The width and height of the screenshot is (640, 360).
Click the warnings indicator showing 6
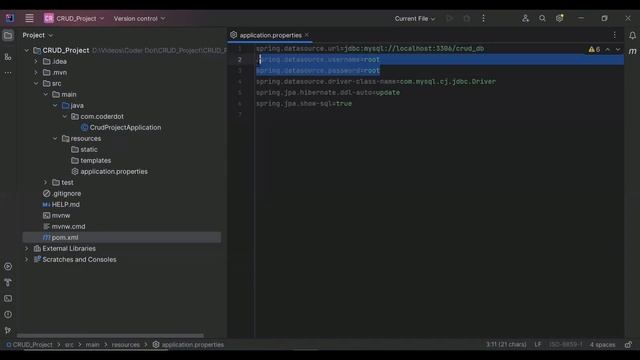coord(594,49)
